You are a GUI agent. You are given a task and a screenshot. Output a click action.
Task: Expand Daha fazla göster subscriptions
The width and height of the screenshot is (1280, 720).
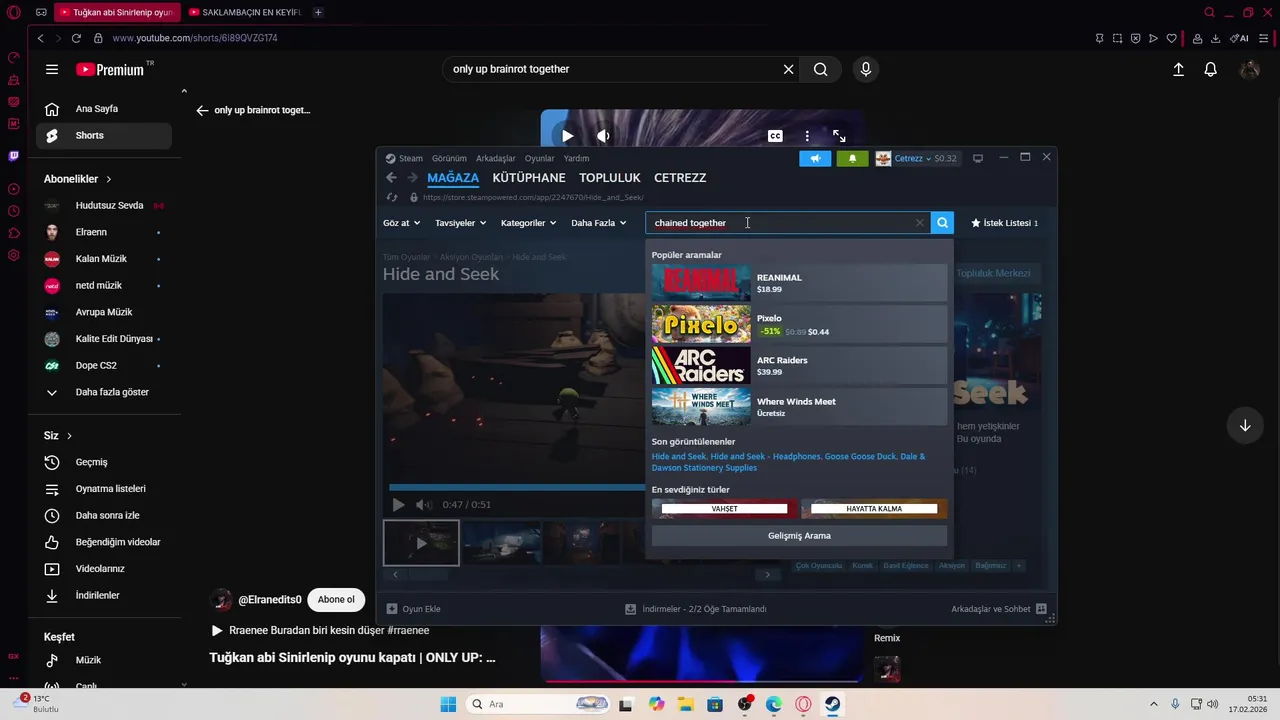[x=104, y=392]
